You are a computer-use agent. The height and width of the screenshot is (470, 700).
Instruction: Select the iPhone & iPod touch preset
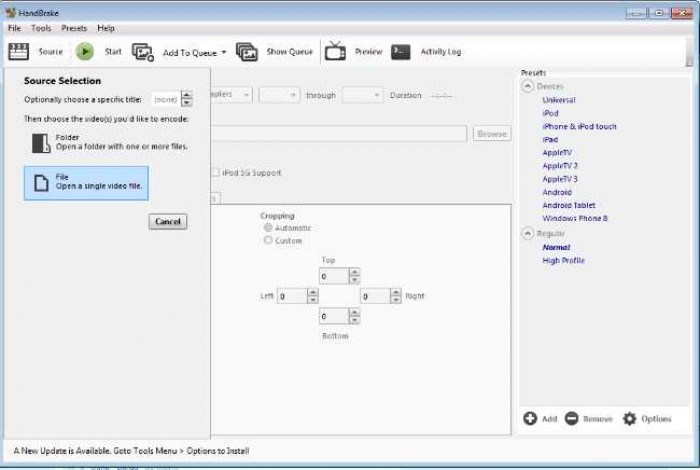(579, 126)
